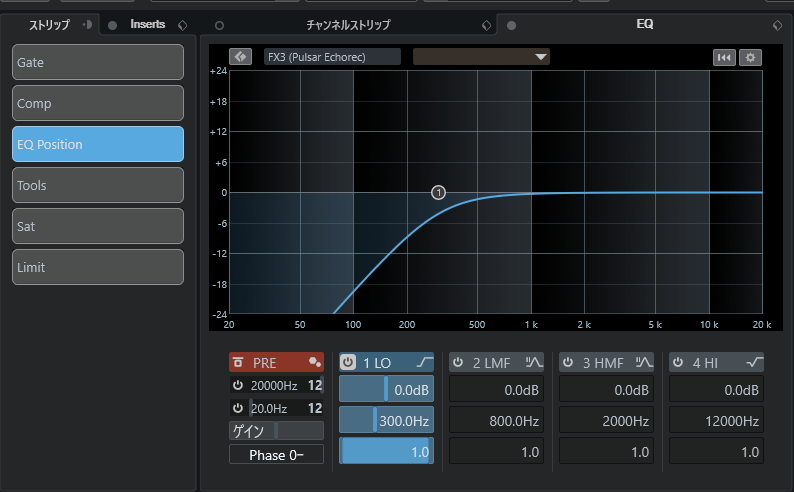
Task: Open the チャンネルストリップ tab
Action: tap(348, 25)
